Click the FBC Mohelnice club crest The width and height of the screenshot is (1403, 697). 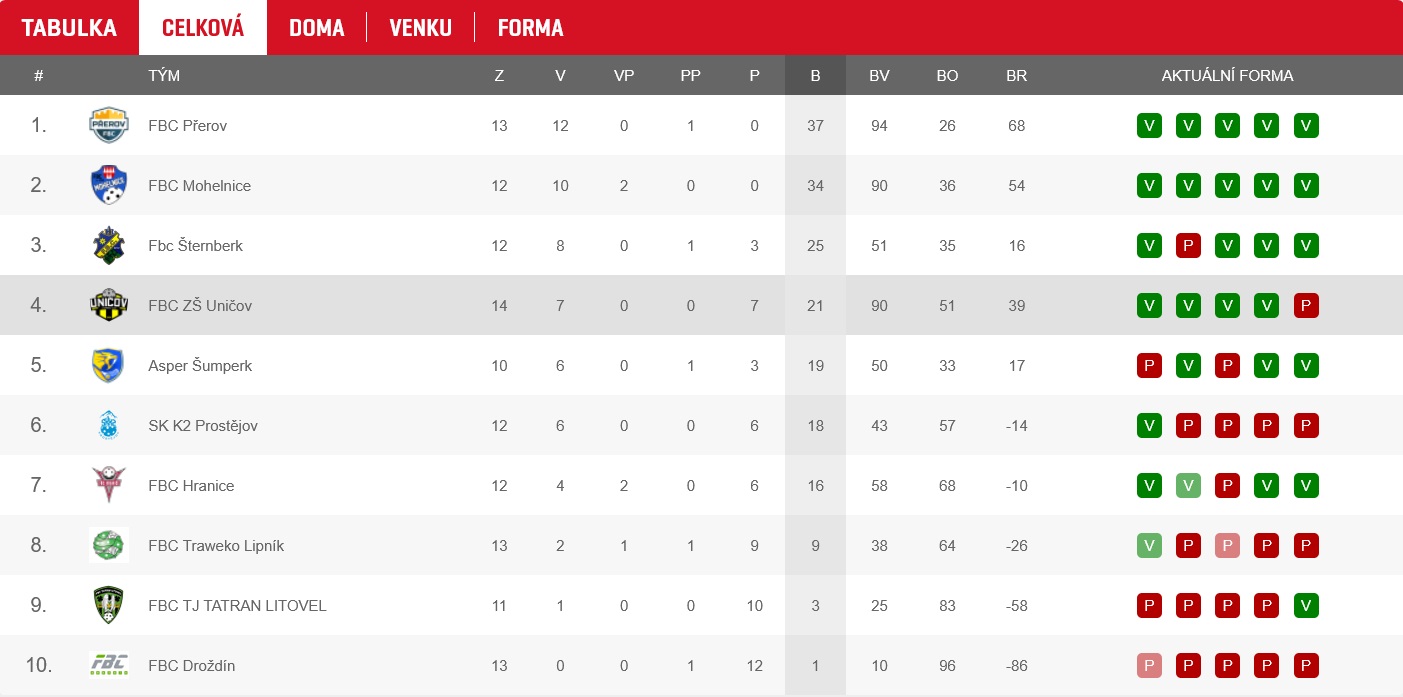[x=109, y=186]
